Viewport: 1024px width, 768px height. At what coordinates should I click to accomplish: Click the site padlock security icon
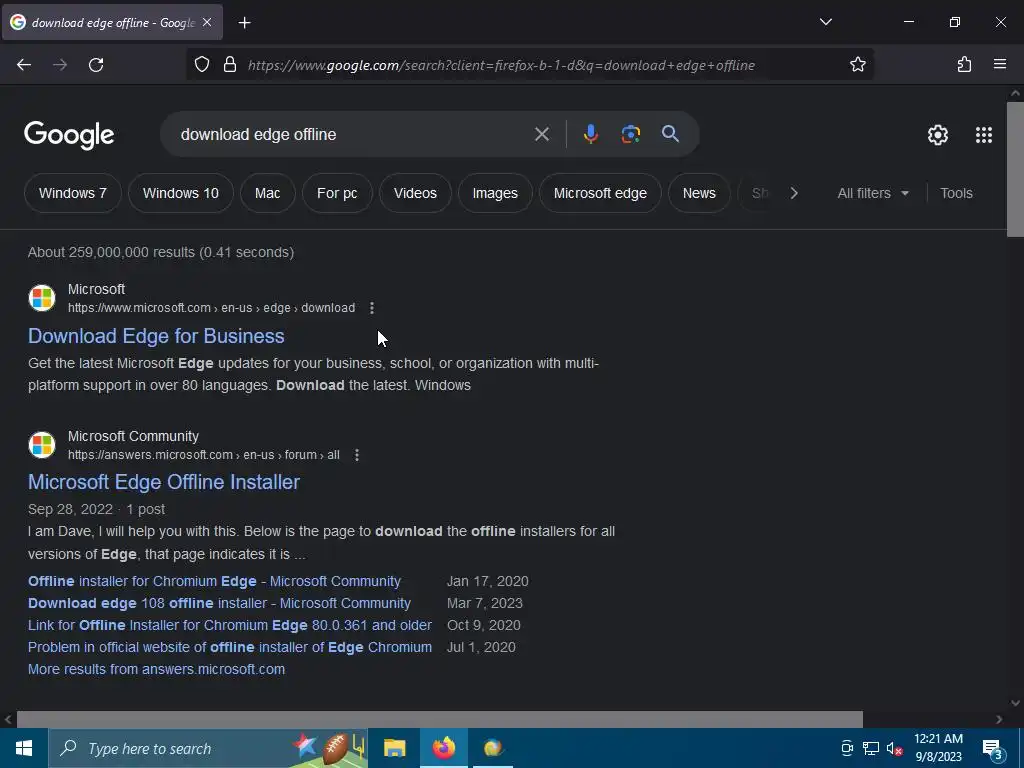point(230,65)
